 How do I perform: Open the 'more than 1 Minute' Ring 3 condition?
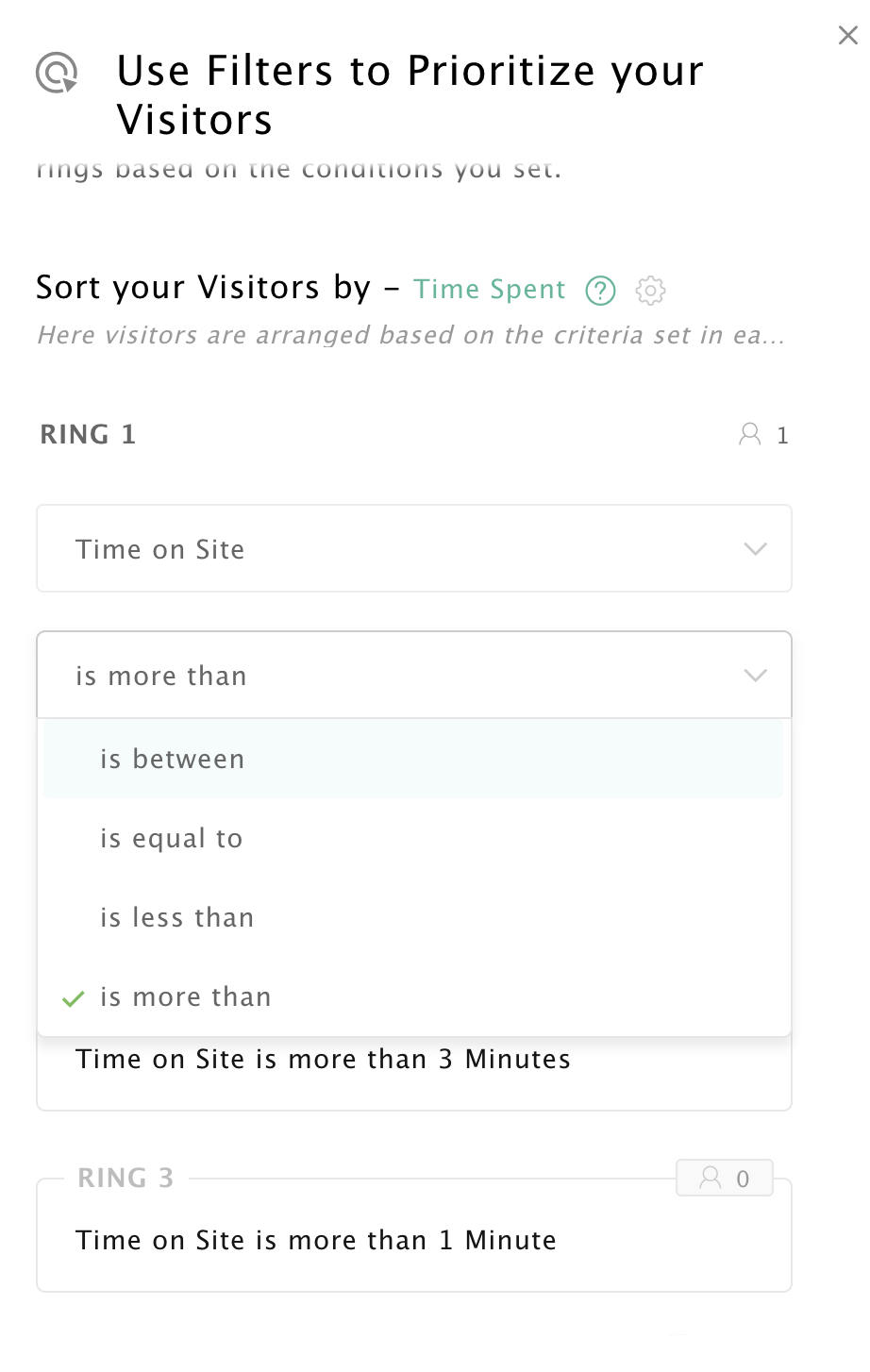tap(316, 1240)
